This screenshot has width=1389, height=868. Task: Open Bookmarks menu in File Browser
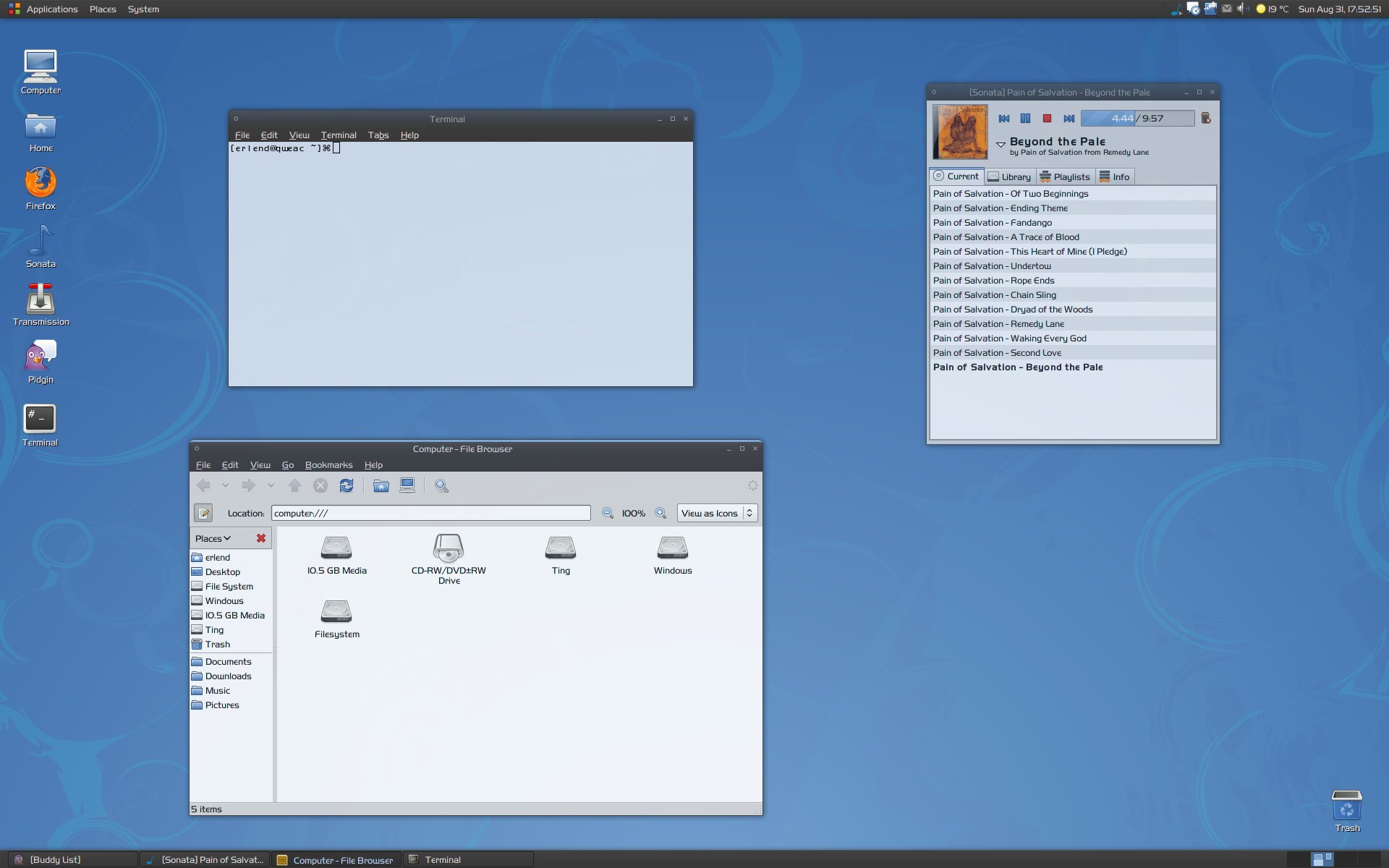[x=328, y=464]
